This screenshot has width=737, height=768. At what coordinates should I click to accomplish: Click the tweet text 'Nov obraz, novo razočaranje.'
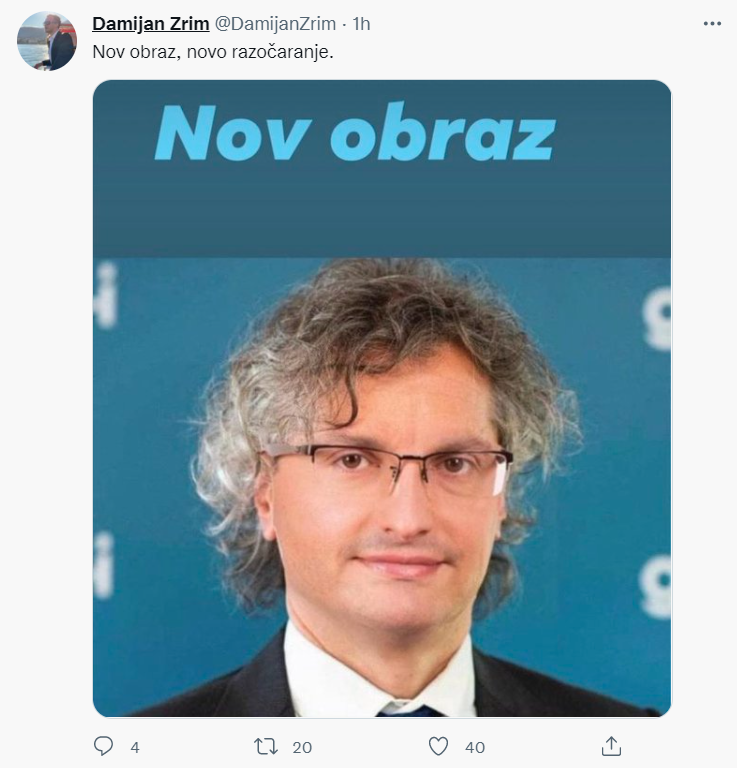click(213, 52)
